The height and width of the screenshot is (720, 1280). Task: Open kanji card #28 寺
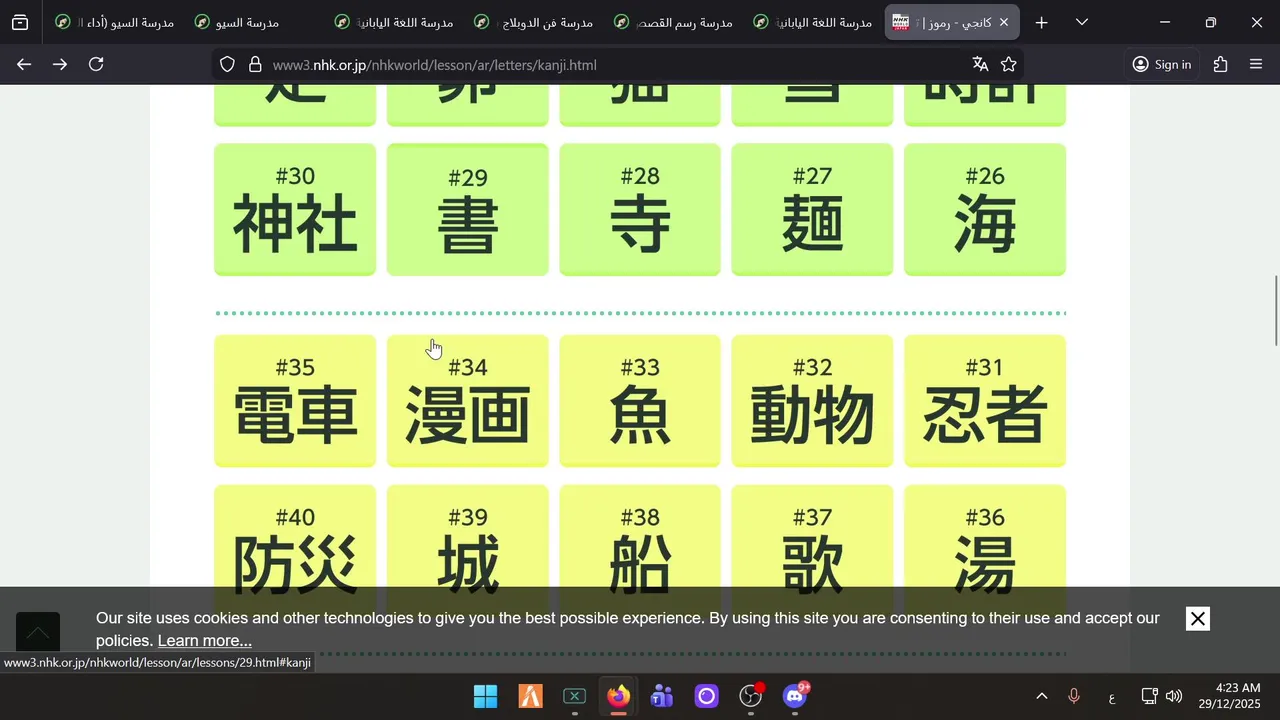click(640, 209)
